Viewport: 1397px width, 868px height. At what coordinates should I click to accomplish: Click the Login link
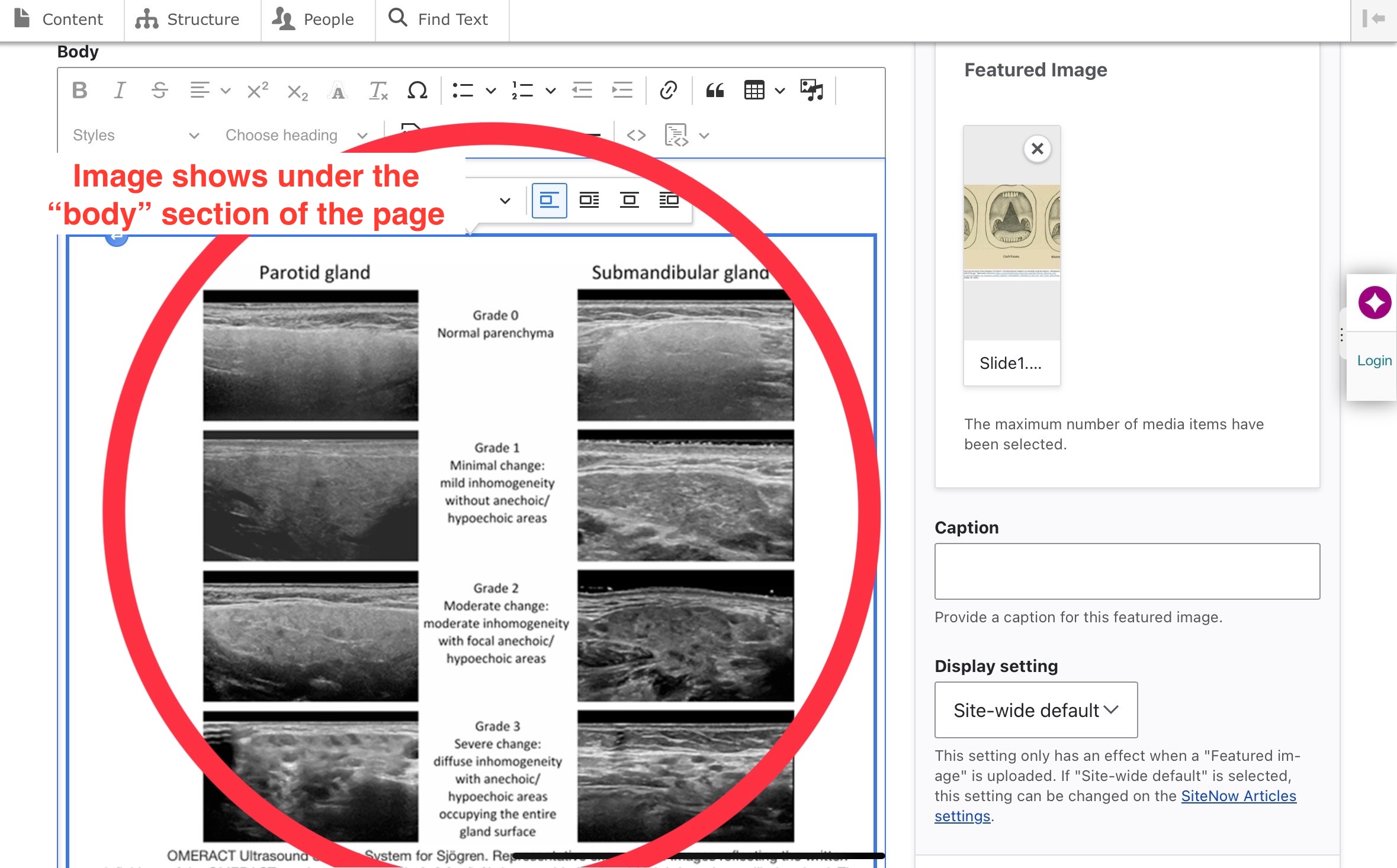[1375, 359]
